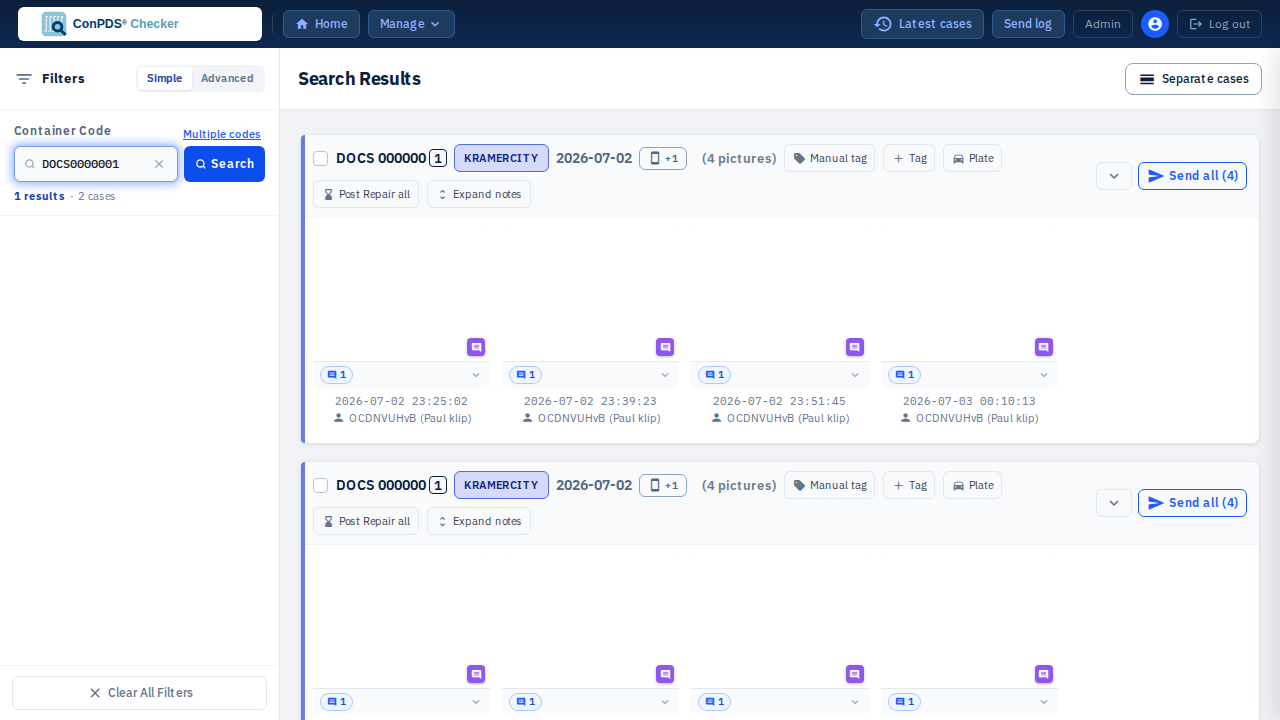Screen dimensions: 1280x720
Task: Go to the Home page
Action: (321, 24)
